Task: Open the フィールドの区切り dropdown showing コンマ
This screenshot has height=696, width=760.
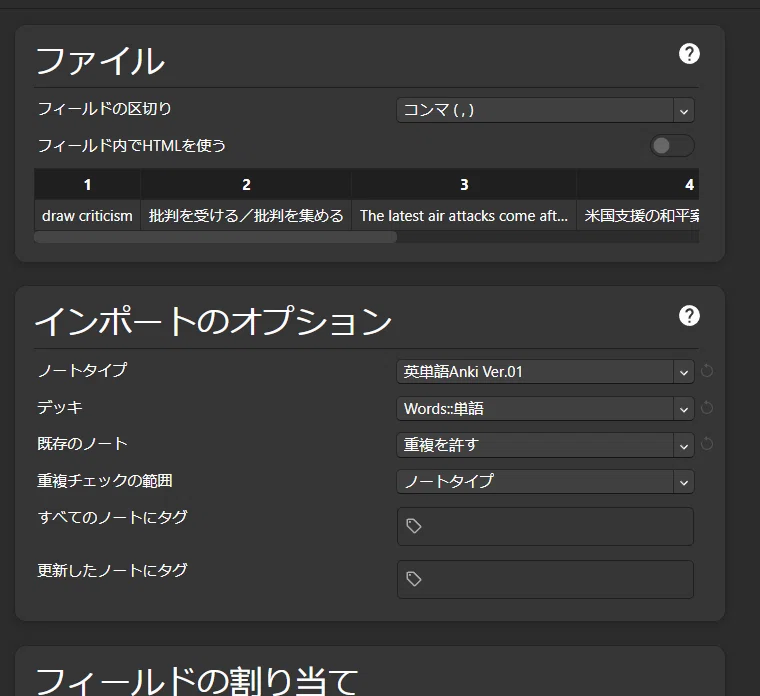Action: (545, 110)
